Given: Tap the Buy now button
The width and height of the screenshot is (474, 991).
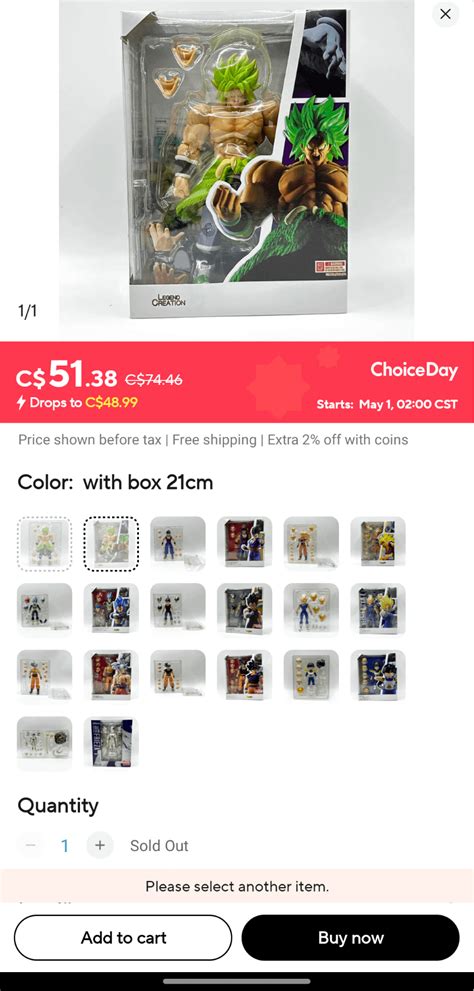Looking at the screenshot, I should coord(351,937).
